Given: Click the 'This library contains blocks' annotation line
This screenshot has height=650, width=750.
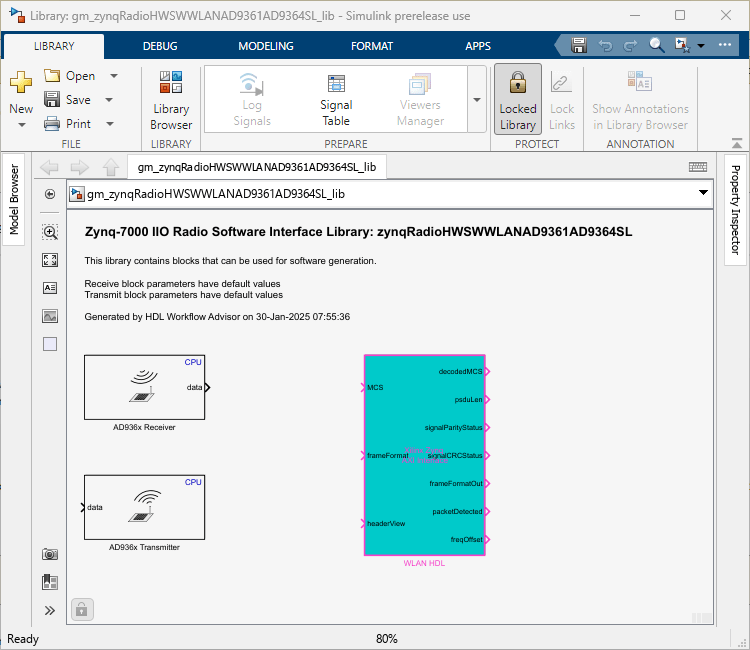Looking at the screenshot, I should [230, 261].
